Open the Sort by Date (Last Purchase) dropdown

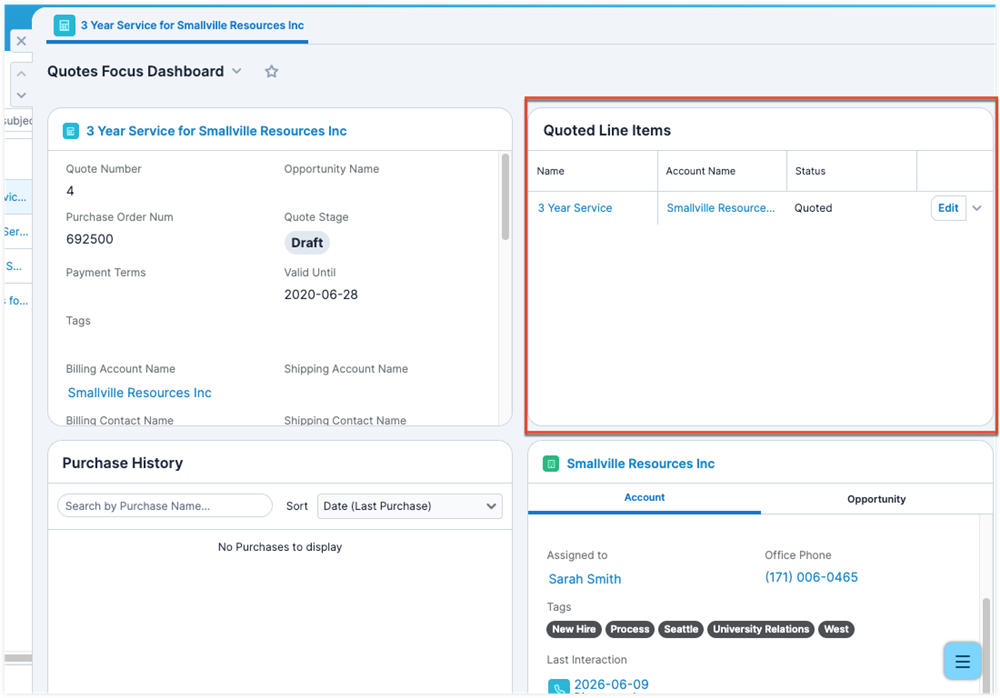[410, 506]
